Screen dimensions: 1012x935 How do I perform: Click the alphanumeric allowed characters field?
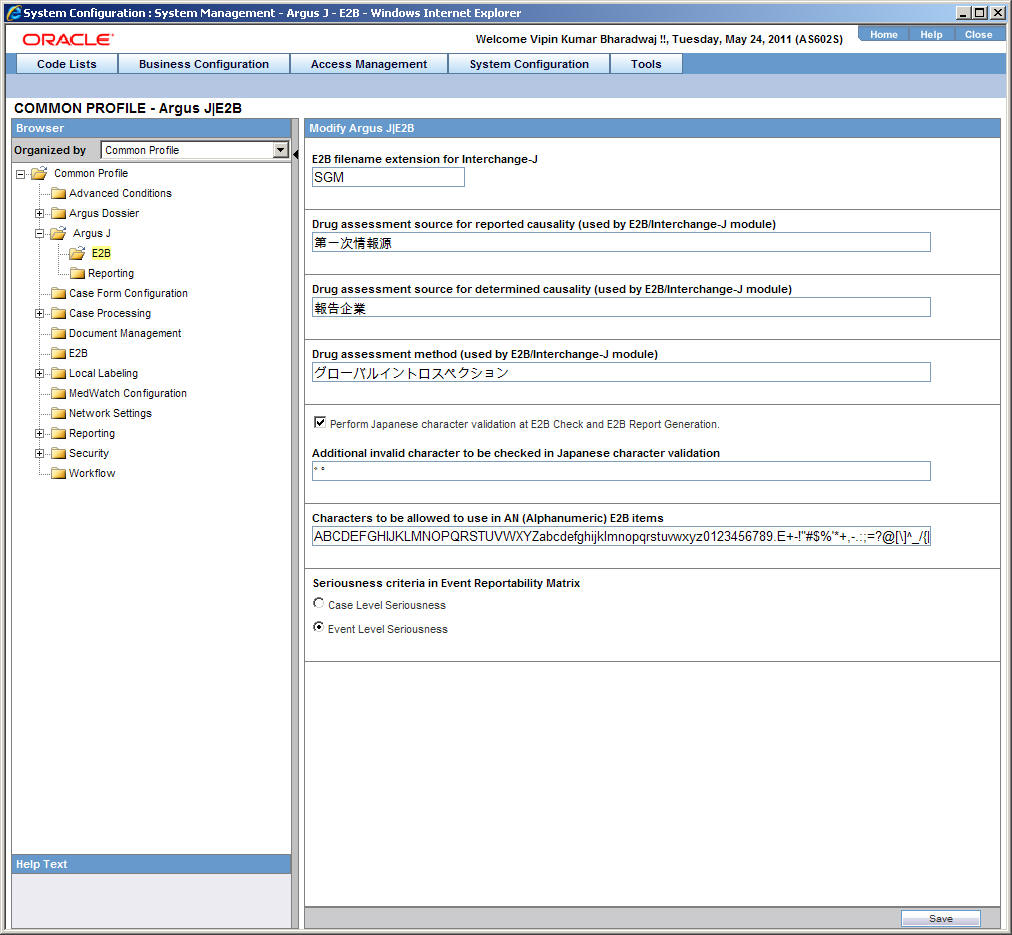tap(621, 536)
